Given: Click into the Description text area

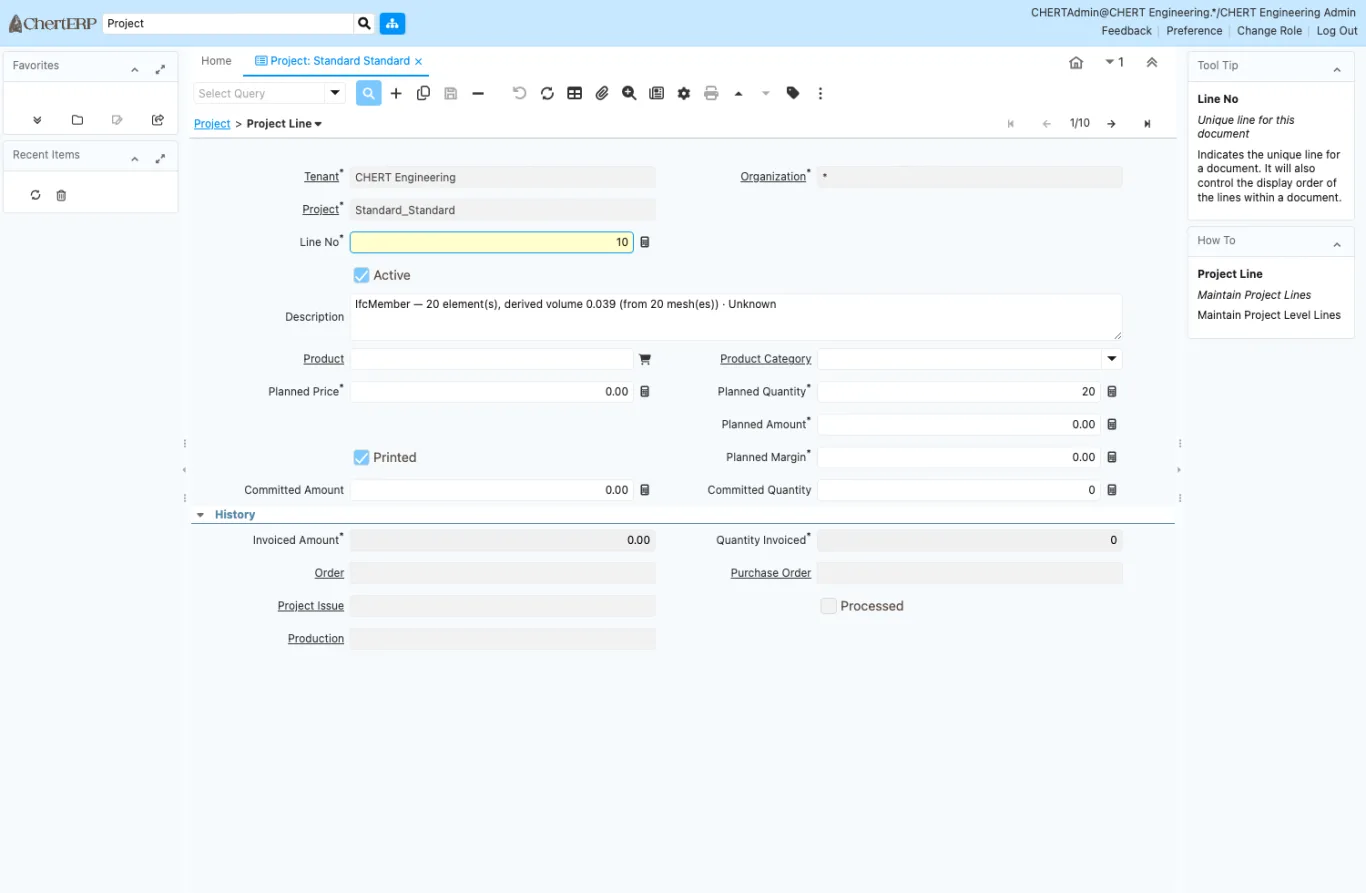Looking at the screenshot, I should [x=736, y=317].
